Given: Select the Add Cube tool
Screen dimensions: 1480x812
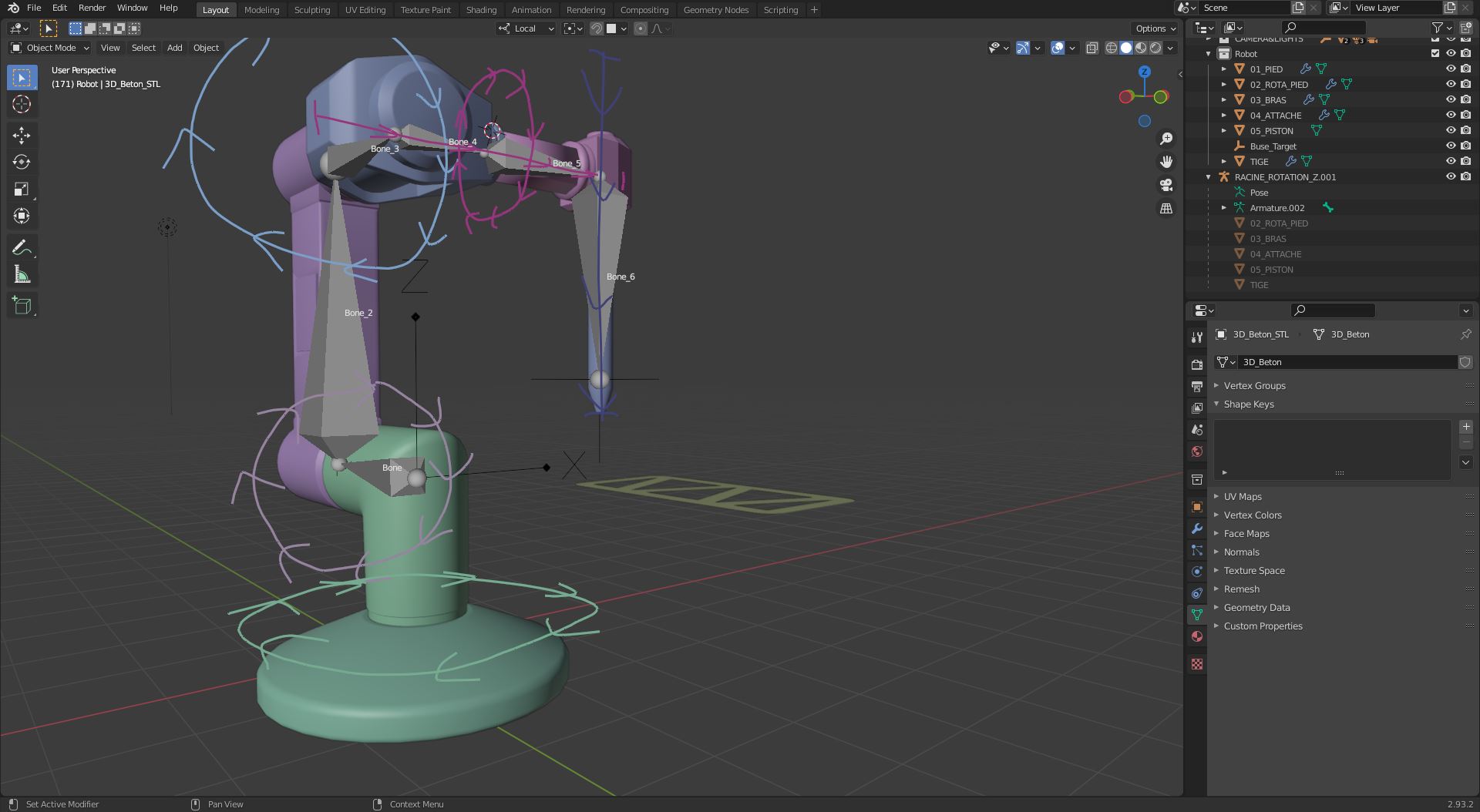Looking at the screenshot, I should (22, 305).
